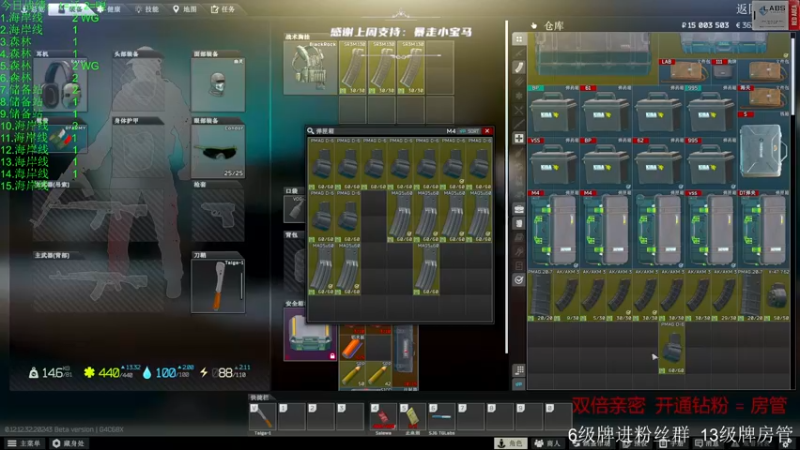Click the energy value 88
Screen dimensions: 800x450
pos(225,373)
